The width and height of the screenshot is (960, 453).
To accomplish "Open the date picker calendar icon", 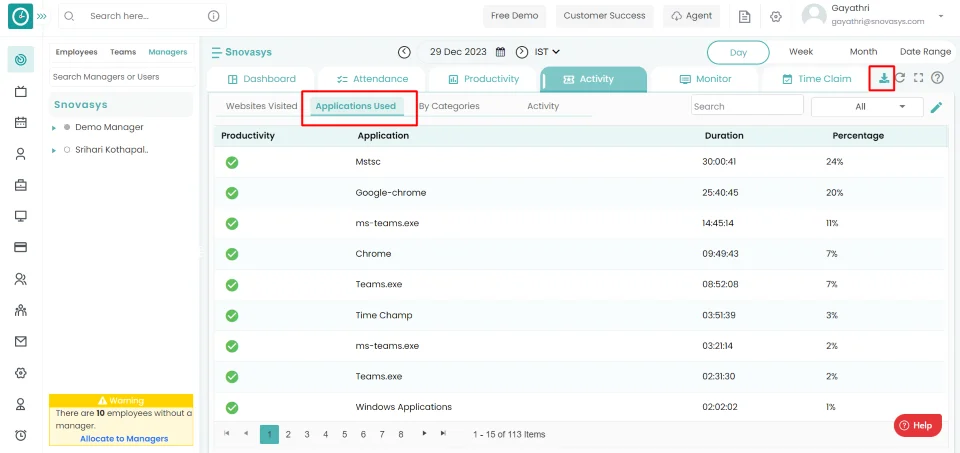I will (x=500, y=52).
